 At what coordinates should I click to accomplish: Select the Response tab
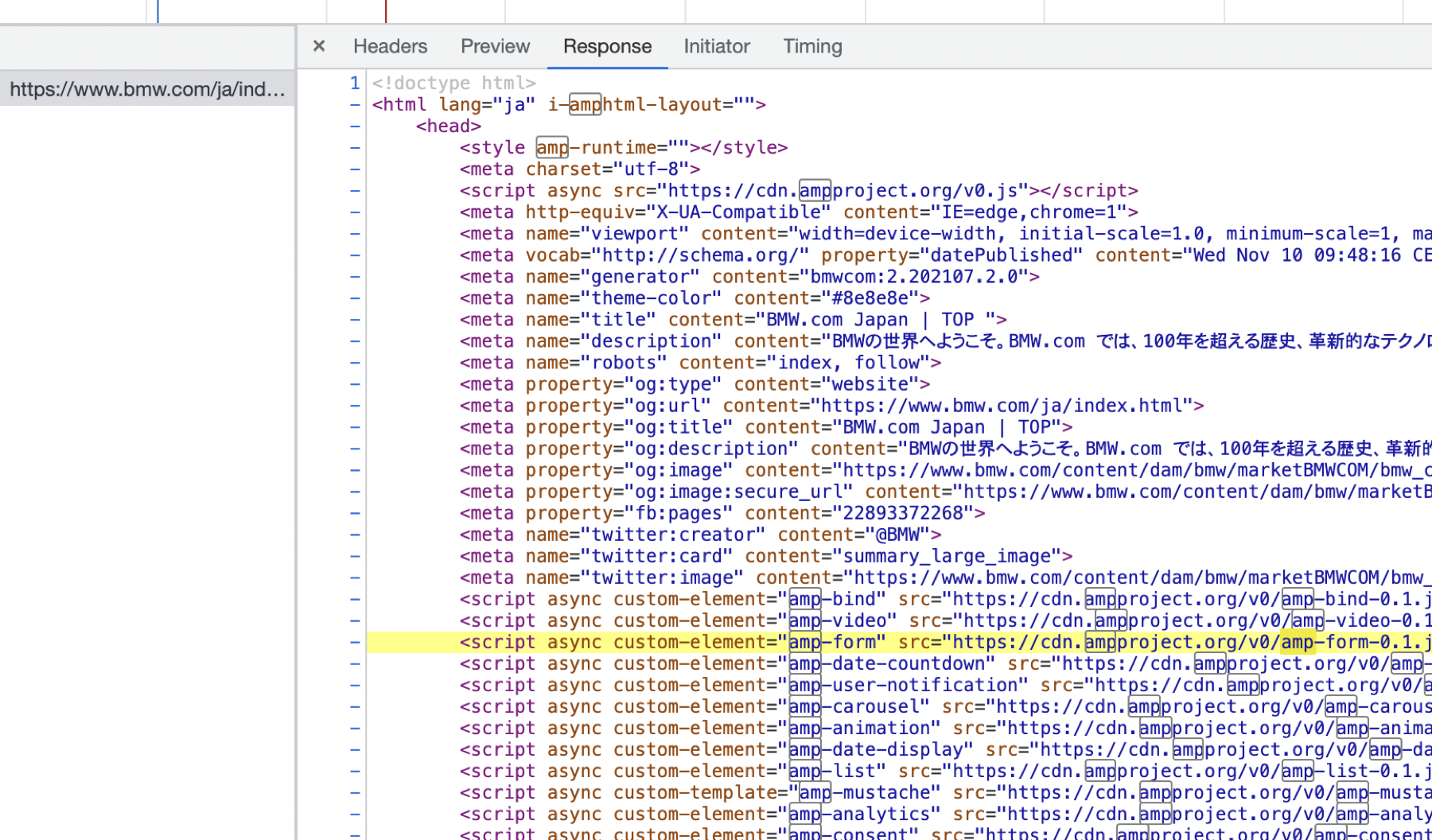[x=607, y=46]
